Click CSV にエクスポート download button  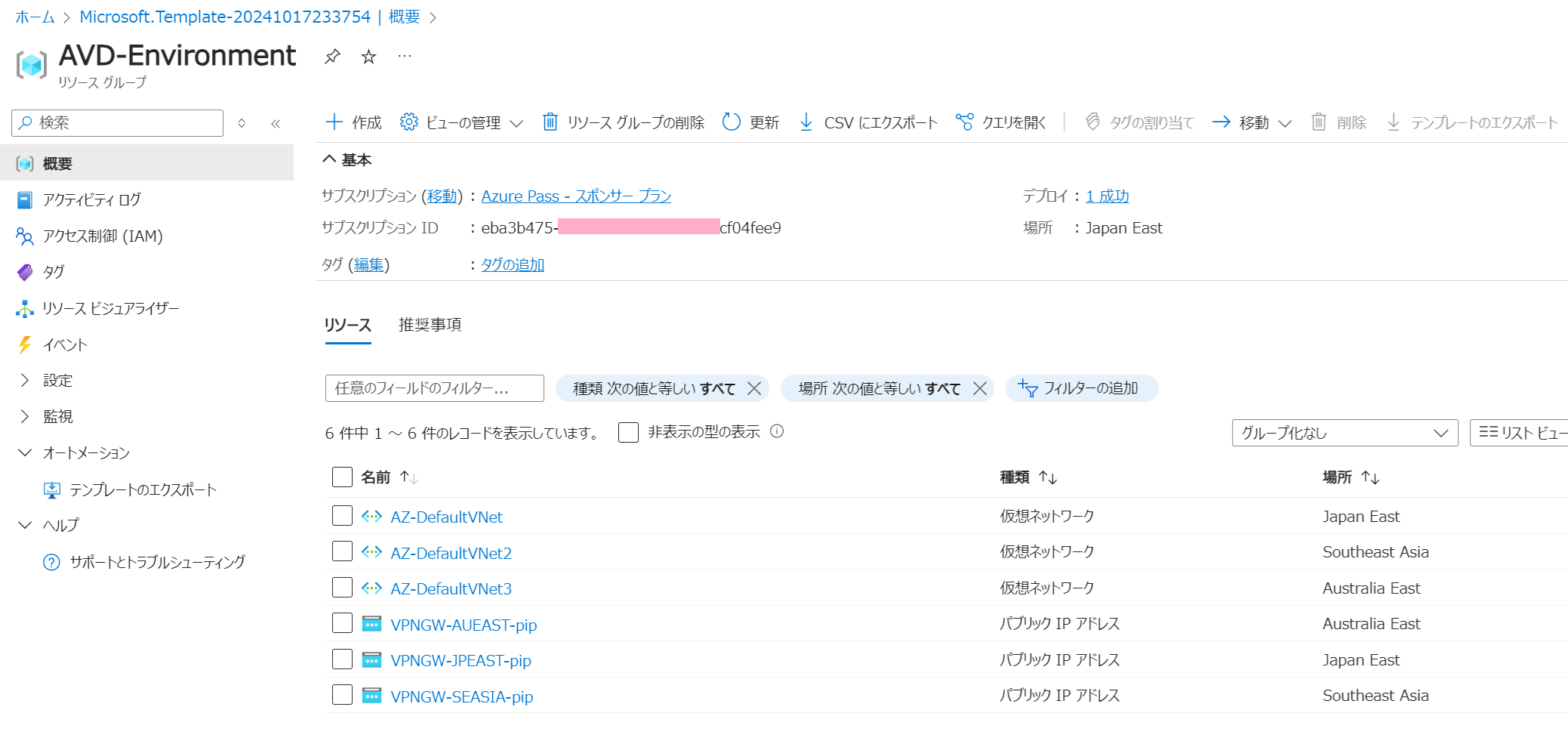point(868,122)
